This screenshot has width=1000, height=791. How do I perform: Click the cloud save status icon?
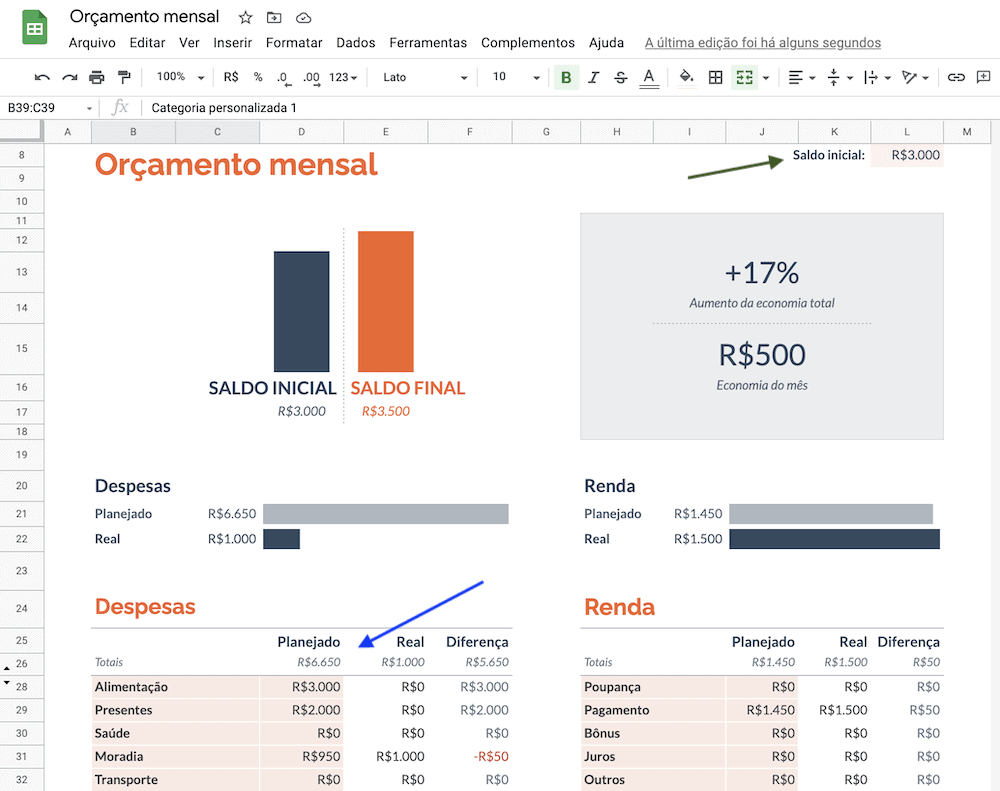pyautogui.click(x=304, y=18)
